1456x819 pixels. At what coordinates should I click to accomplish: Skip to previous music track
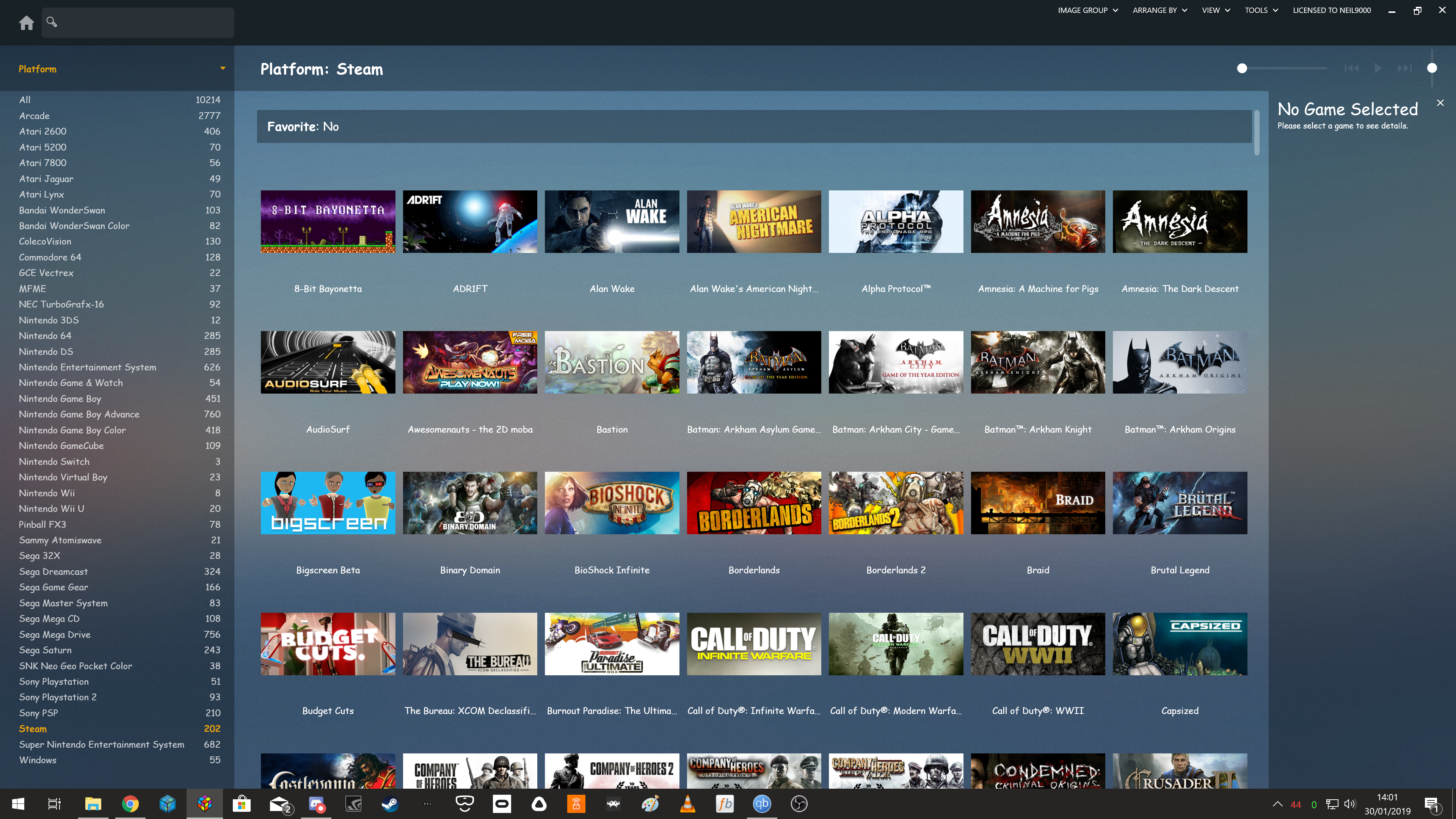1352,68
